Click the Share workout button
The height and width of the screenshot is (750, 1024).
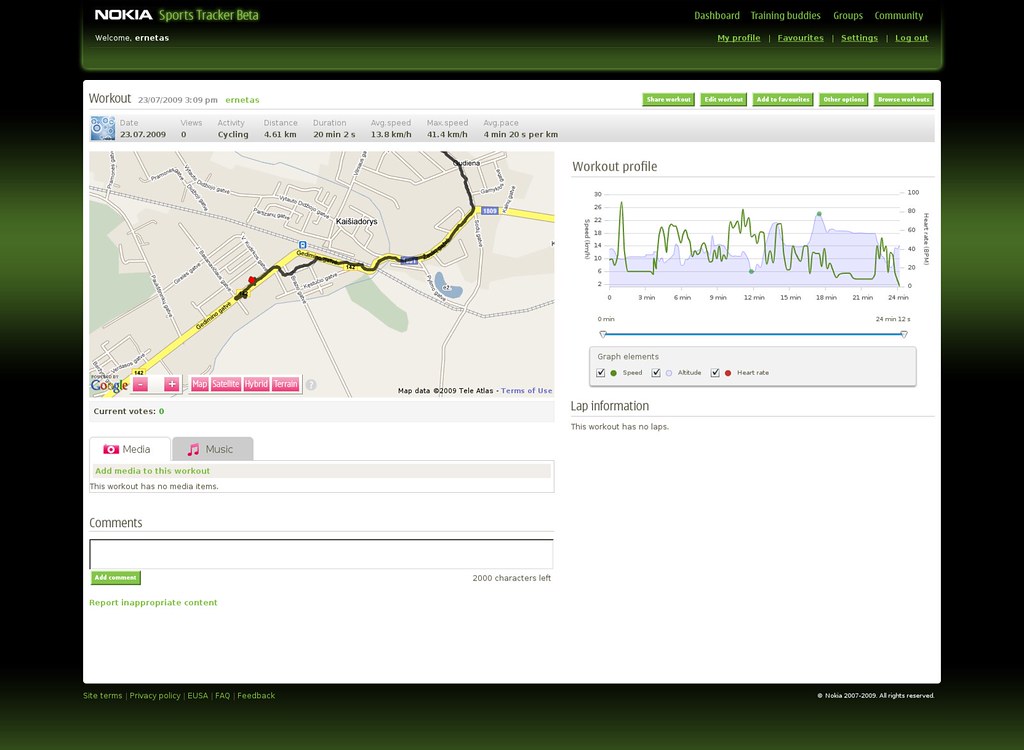click(669, 99)
